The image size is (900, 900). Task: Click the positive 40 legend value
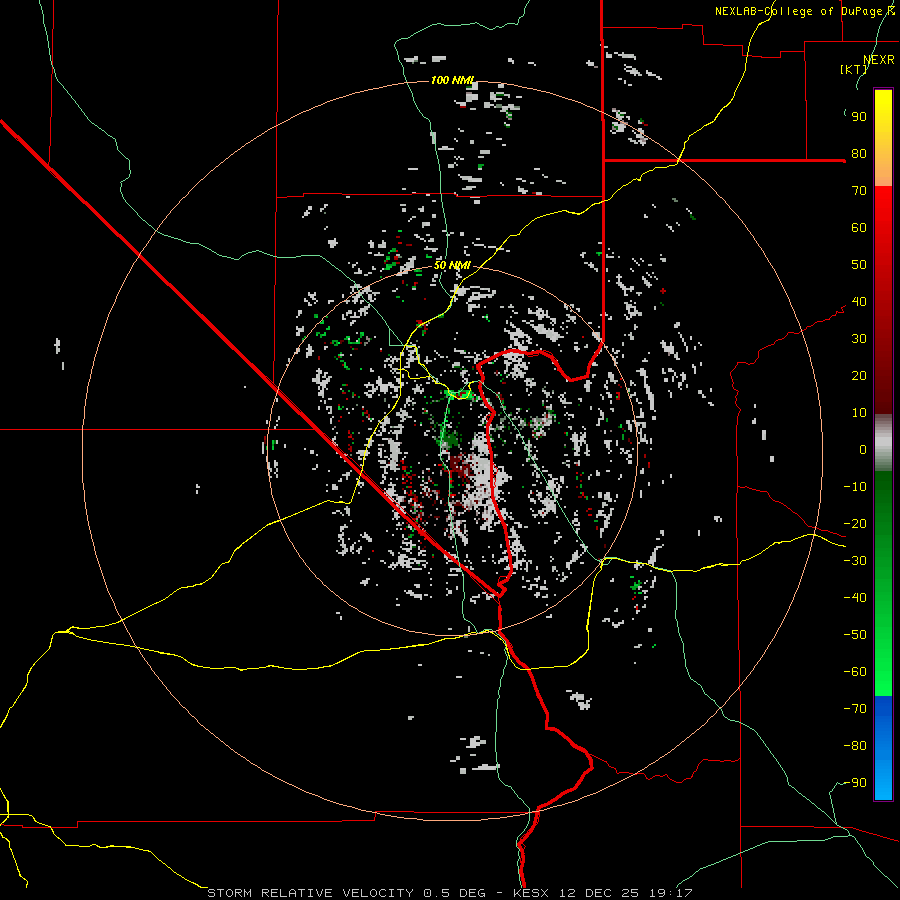point(859,301)
